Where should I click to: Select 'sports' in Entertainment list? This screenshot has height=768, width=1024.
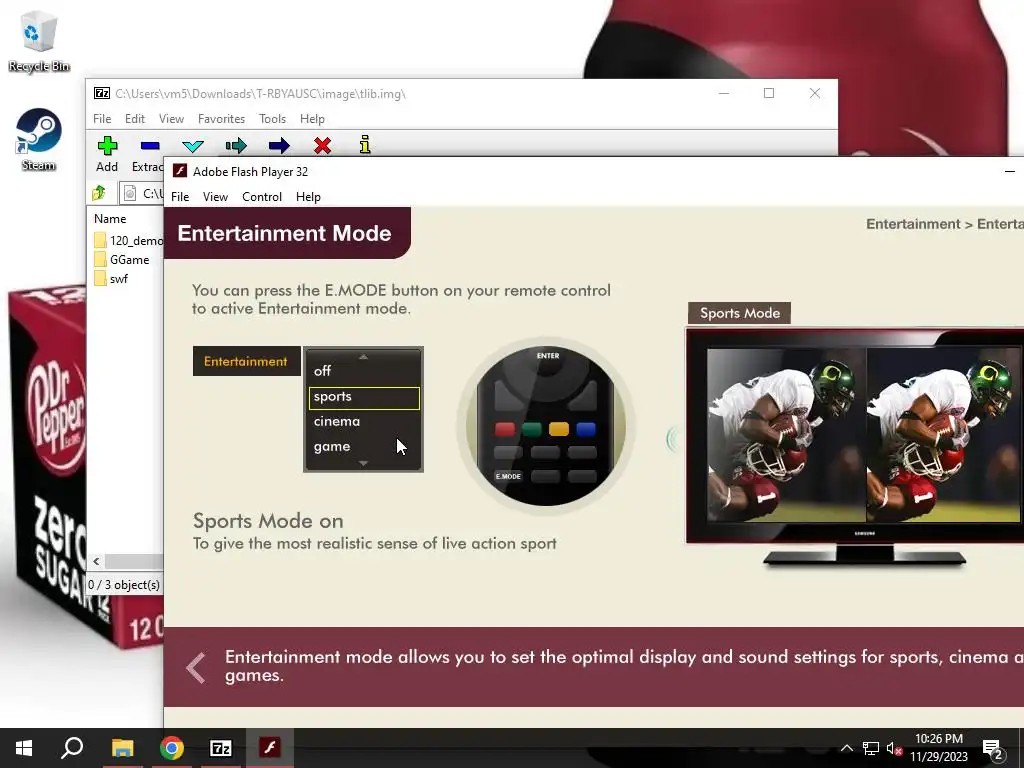[x=364, y=398]
